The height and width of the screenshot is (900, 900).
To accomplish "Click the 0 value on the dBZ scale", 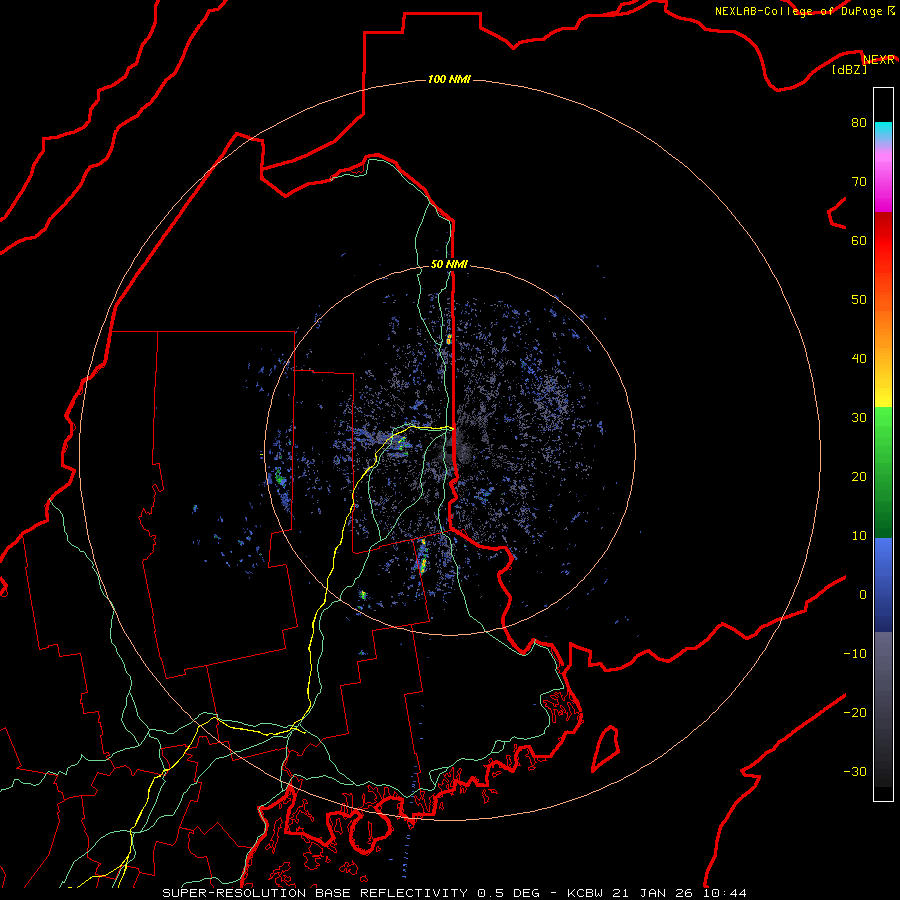I will [x=863, y=595].
